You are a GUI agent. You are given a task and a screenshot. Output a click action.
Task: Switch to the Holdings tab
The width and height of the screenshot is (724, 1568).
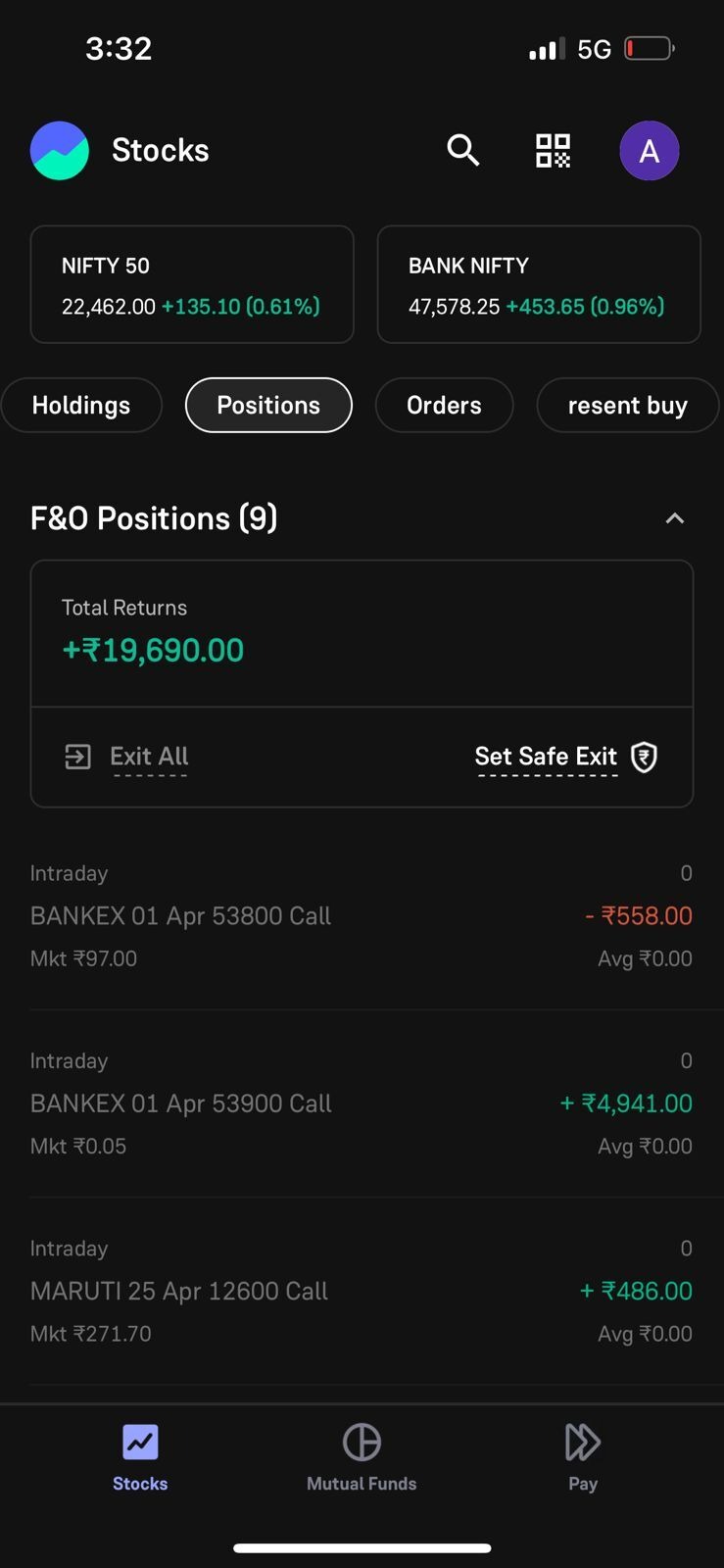click(81, 406)
